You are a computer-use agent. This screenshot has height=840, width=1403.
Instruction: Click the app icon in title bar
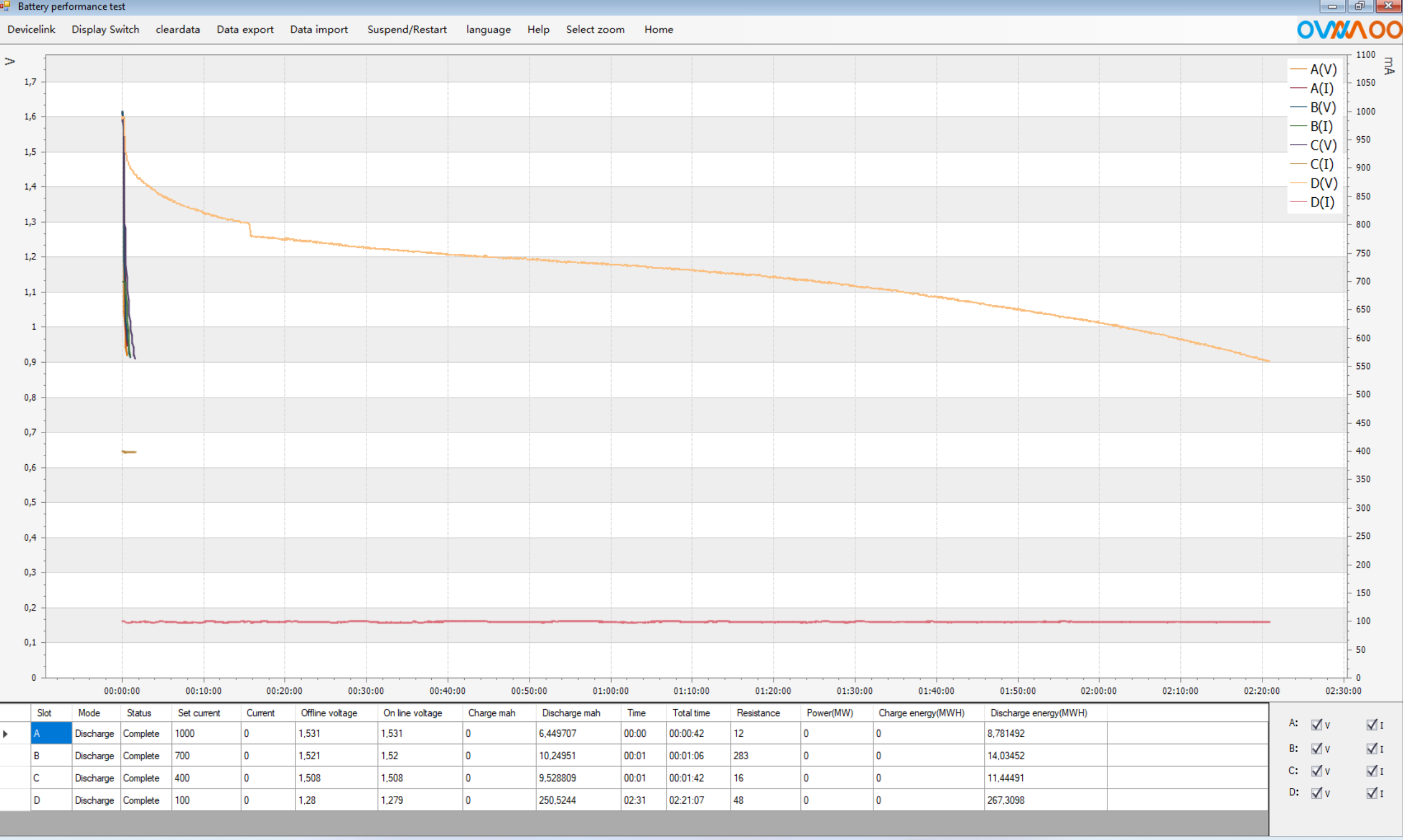tap(5, 6)
